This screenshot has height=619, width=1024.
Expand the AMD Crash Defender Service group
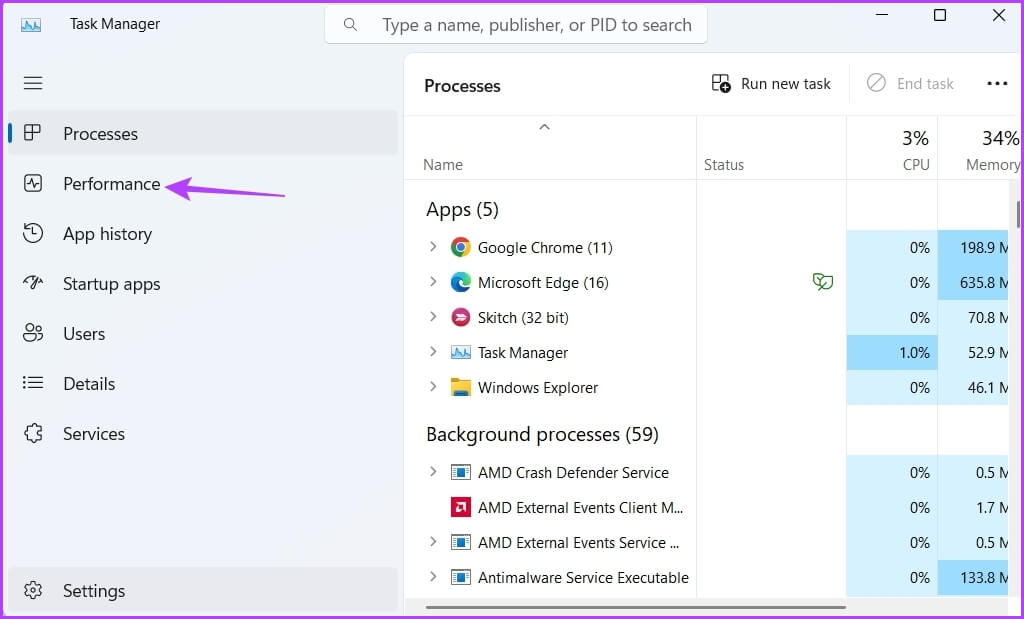click(432, 471)
